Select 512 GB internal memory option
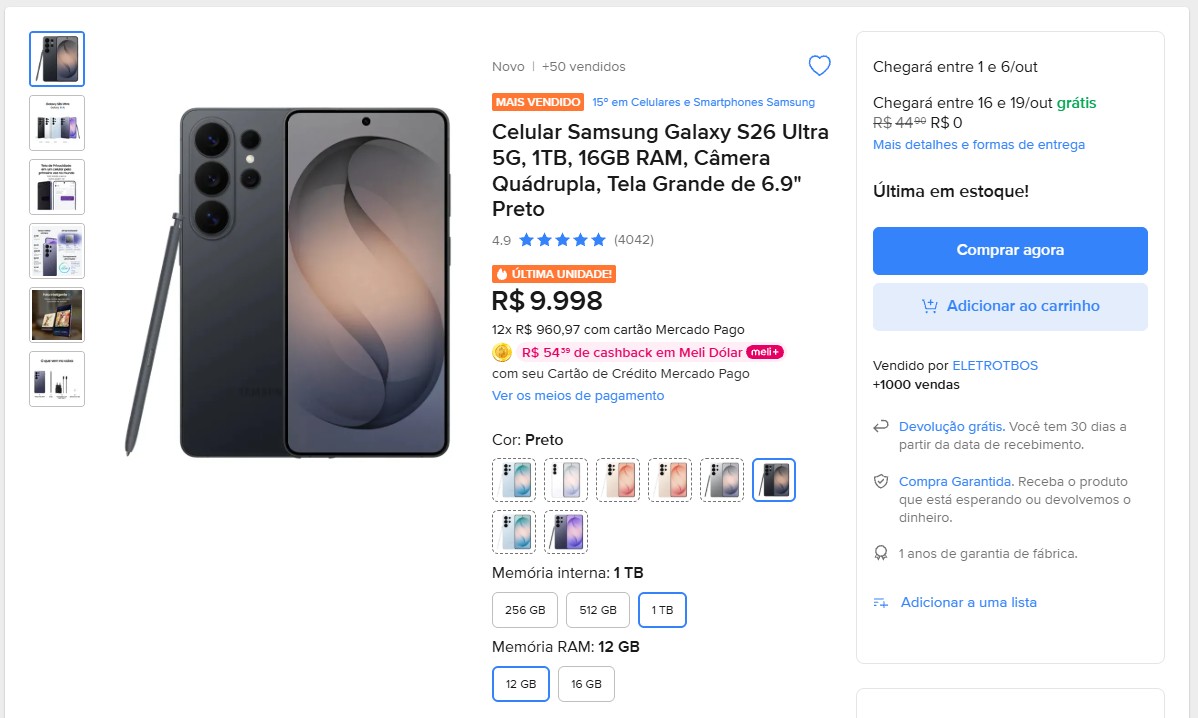Screen dimensions: 1198x718 [597, 610]
